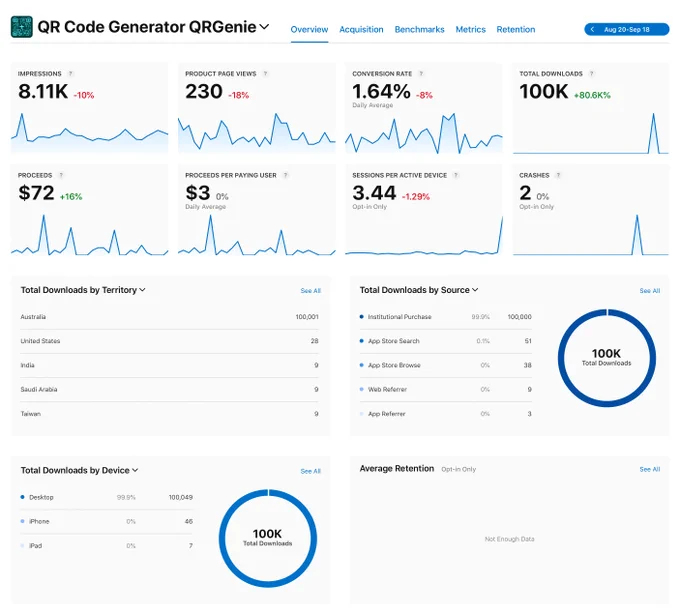
Task: Select the Taiwan territory row
Action: 170,414
